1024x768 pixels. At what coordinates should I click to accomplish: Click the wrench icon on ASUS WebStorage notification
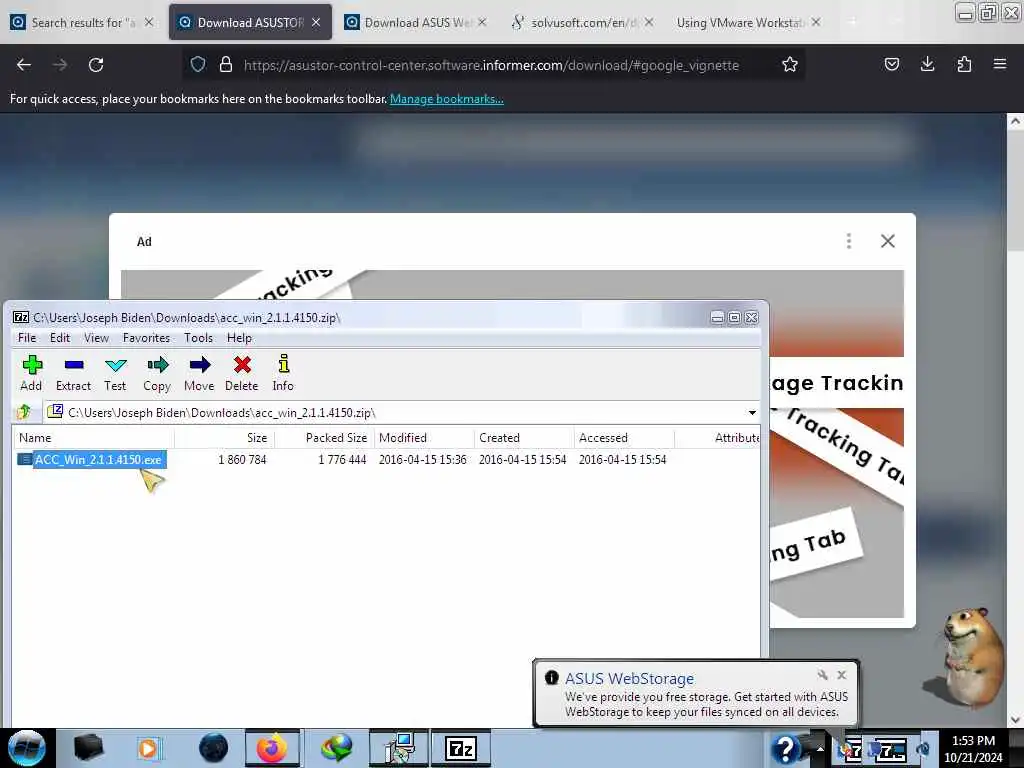[822, 675]
